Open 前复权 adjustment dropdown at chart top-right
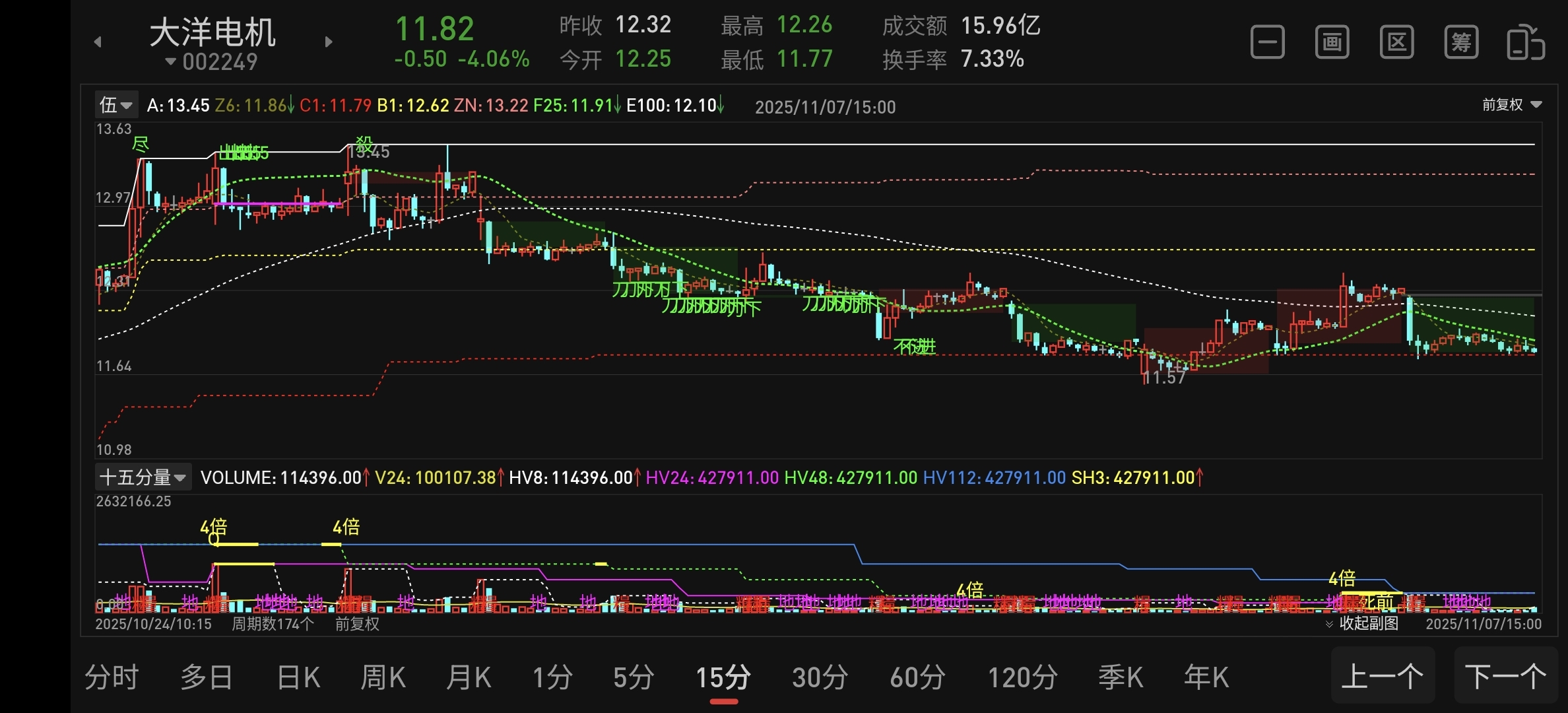 click(x=1511, y=105)
